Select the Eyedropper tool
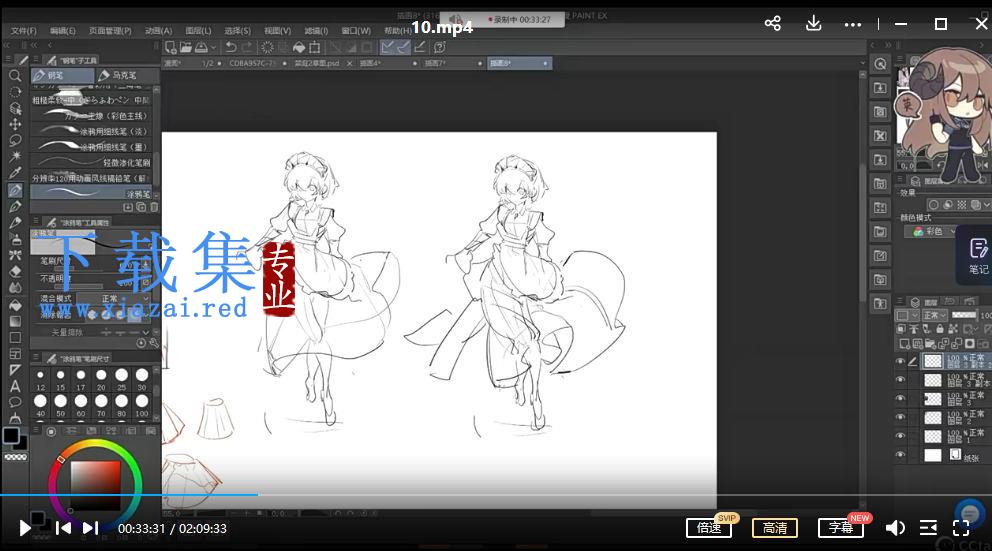Viewport: 992px width, 551px height. (15, 173)
